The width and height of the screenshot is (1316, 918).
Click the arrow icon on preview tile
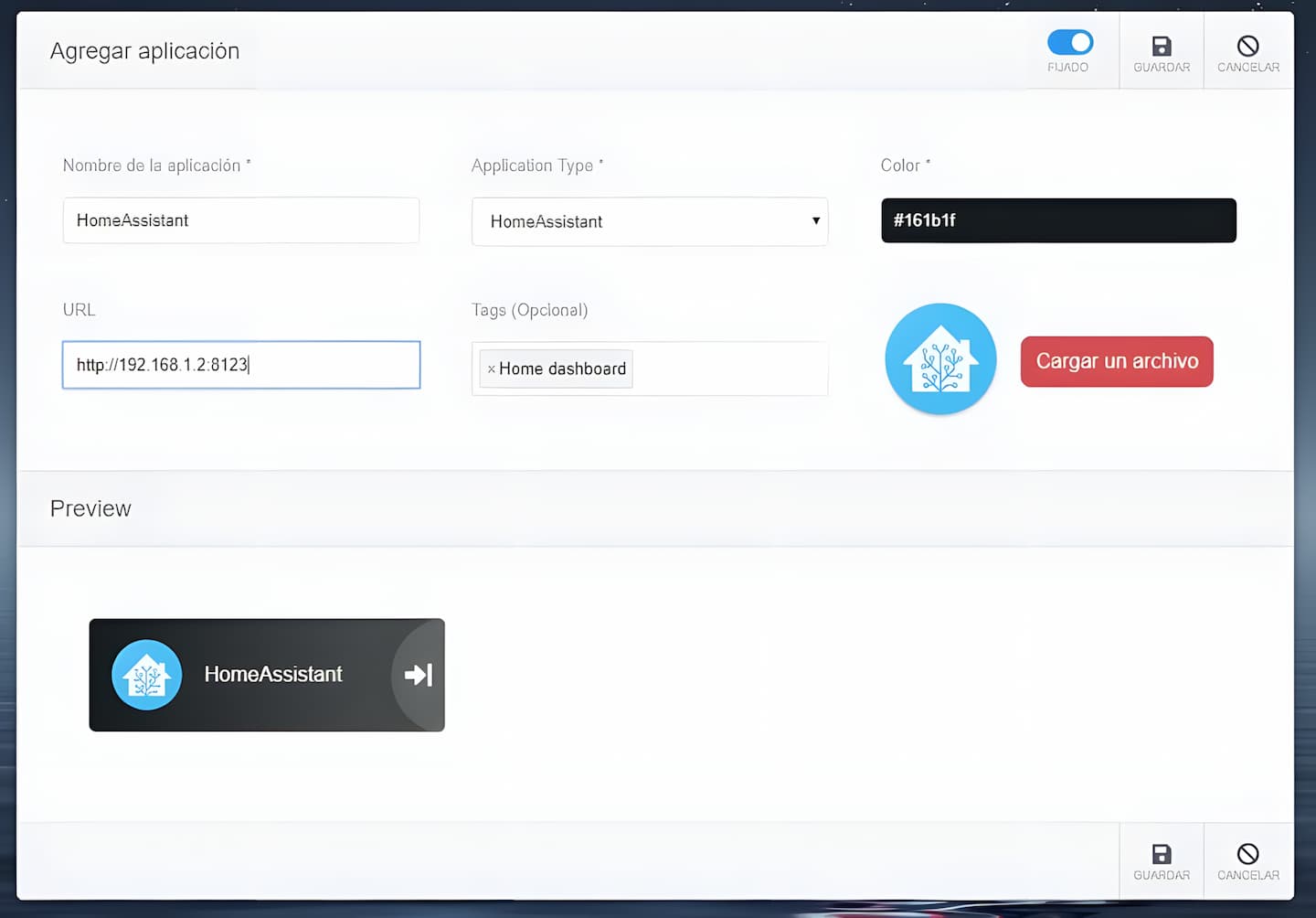tap(419, 675)
